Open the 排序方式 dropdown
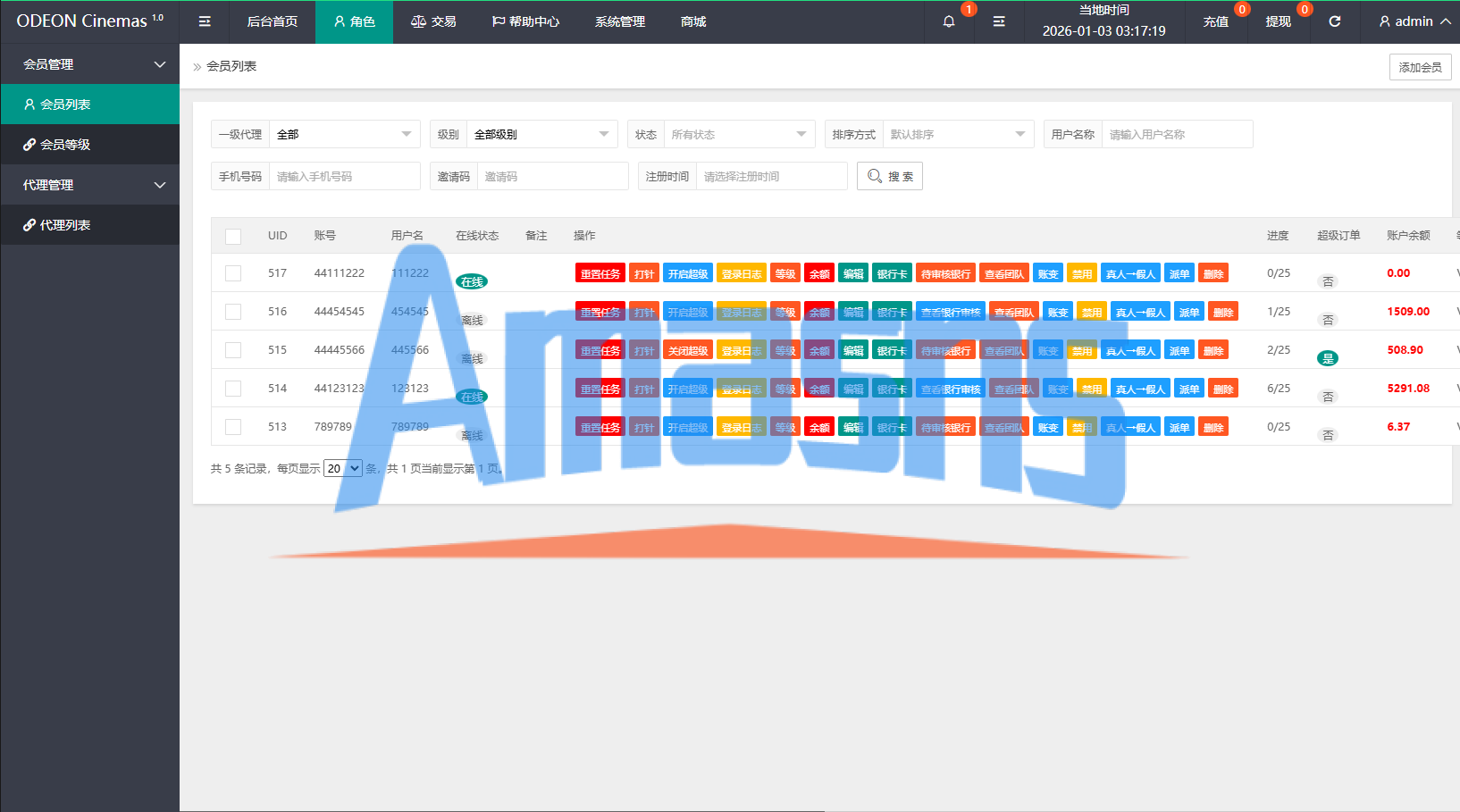This screenshot has height=812, width=1460. (x=958, y=134)
